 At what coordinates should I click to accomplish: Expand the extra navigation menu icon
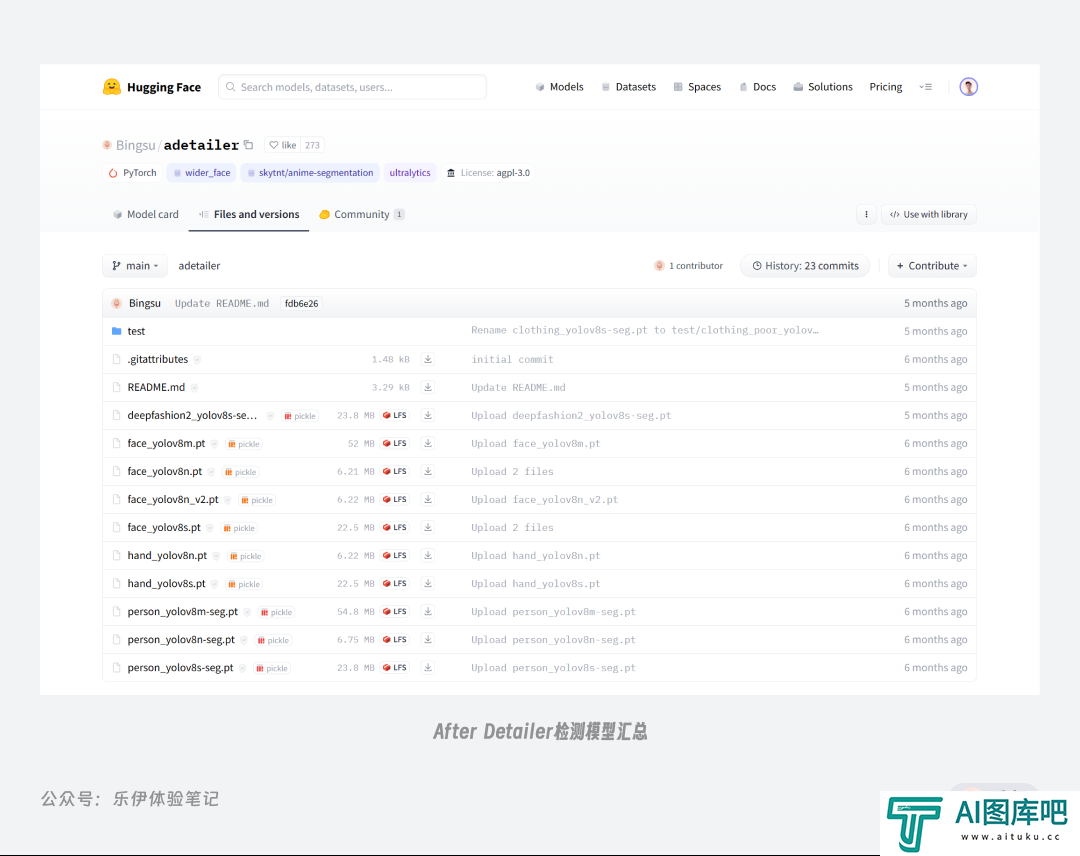pos(926,87)
